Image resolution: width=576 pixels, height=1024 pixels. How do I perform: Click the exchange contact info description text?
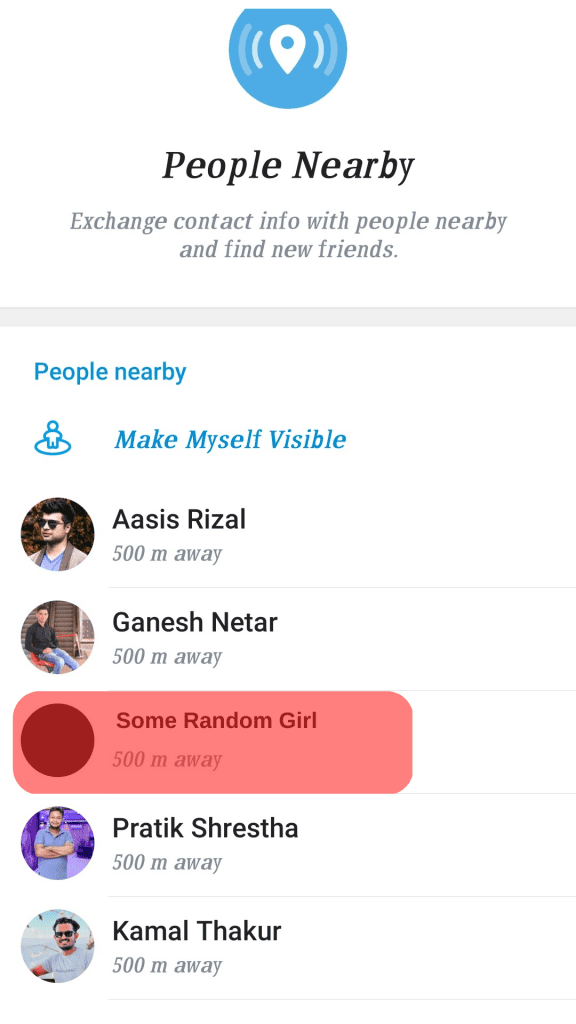288,235
